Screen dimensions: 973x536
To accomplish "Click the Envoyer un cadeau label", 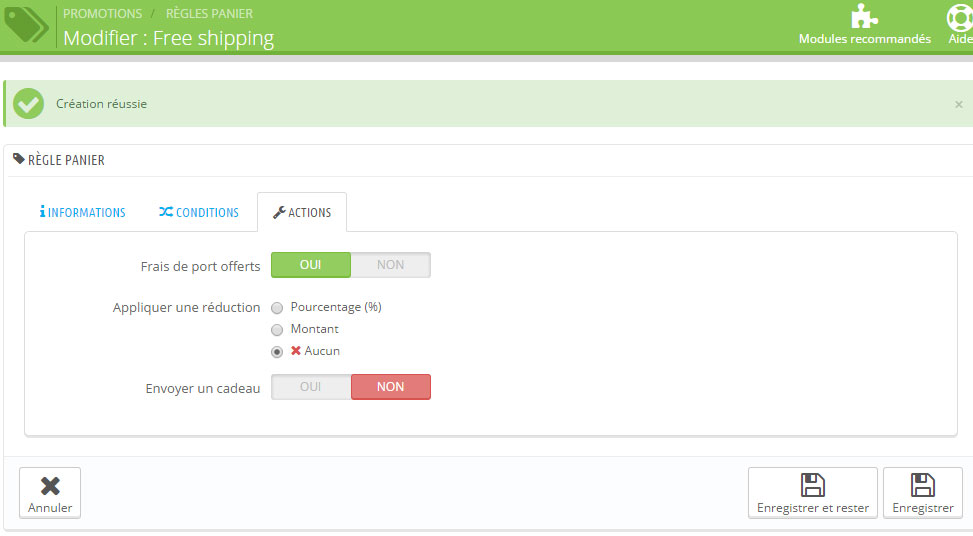I will pyautogui.click(x=202, y=388).
